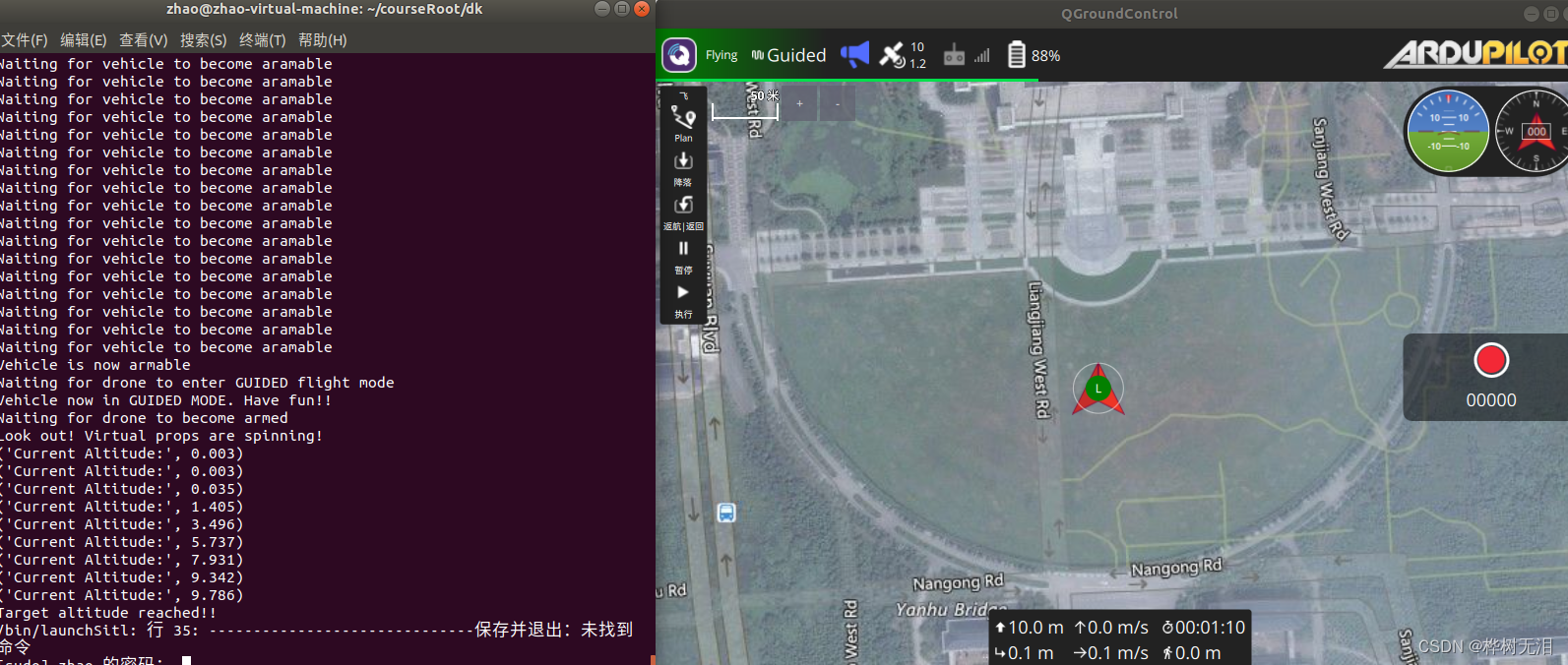Show GPS satellite status details
The width and height of the screenshot is (1568, 665).
[x=903, y=55]
